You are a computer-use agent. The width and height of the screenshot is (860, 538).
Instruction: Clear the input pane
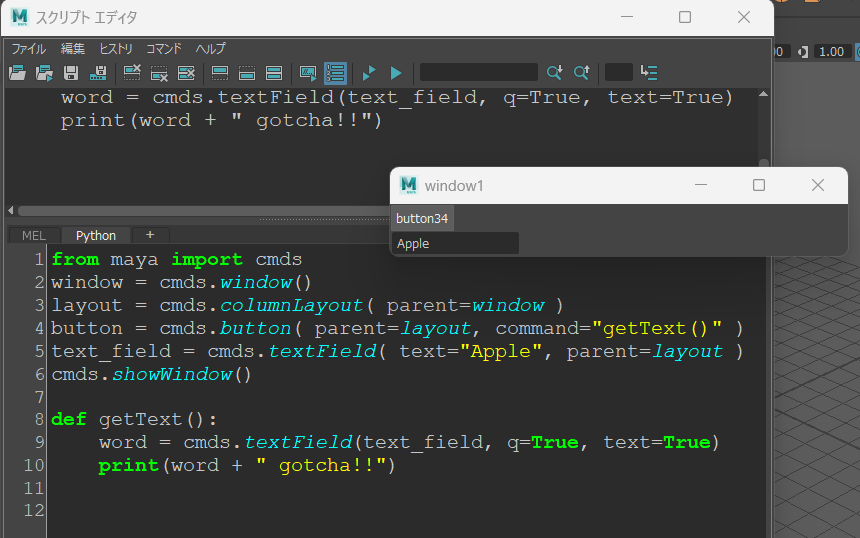click(159, 73)
